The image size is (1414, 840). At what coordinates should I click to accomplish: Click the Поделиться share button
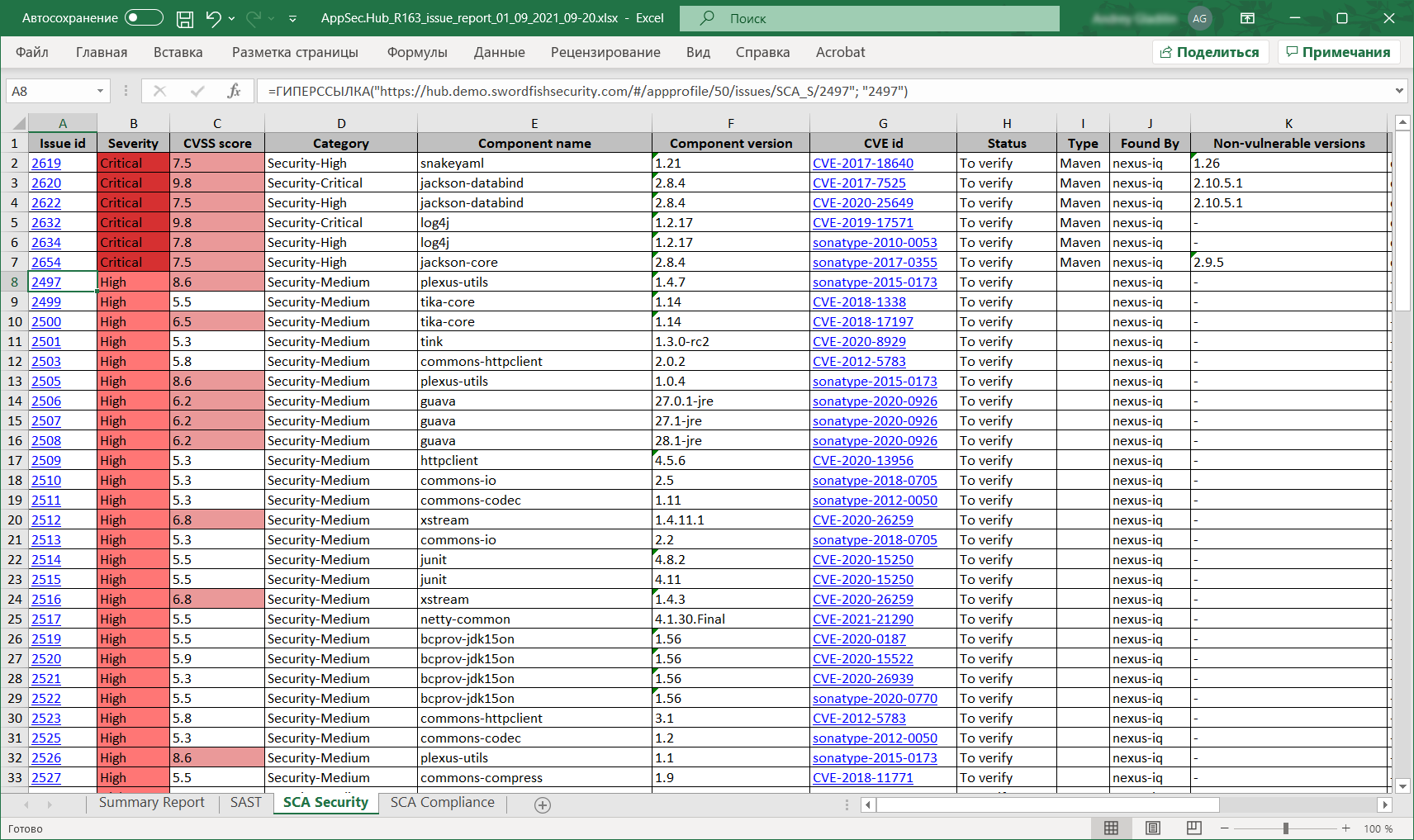click(x=1210, y=52)
